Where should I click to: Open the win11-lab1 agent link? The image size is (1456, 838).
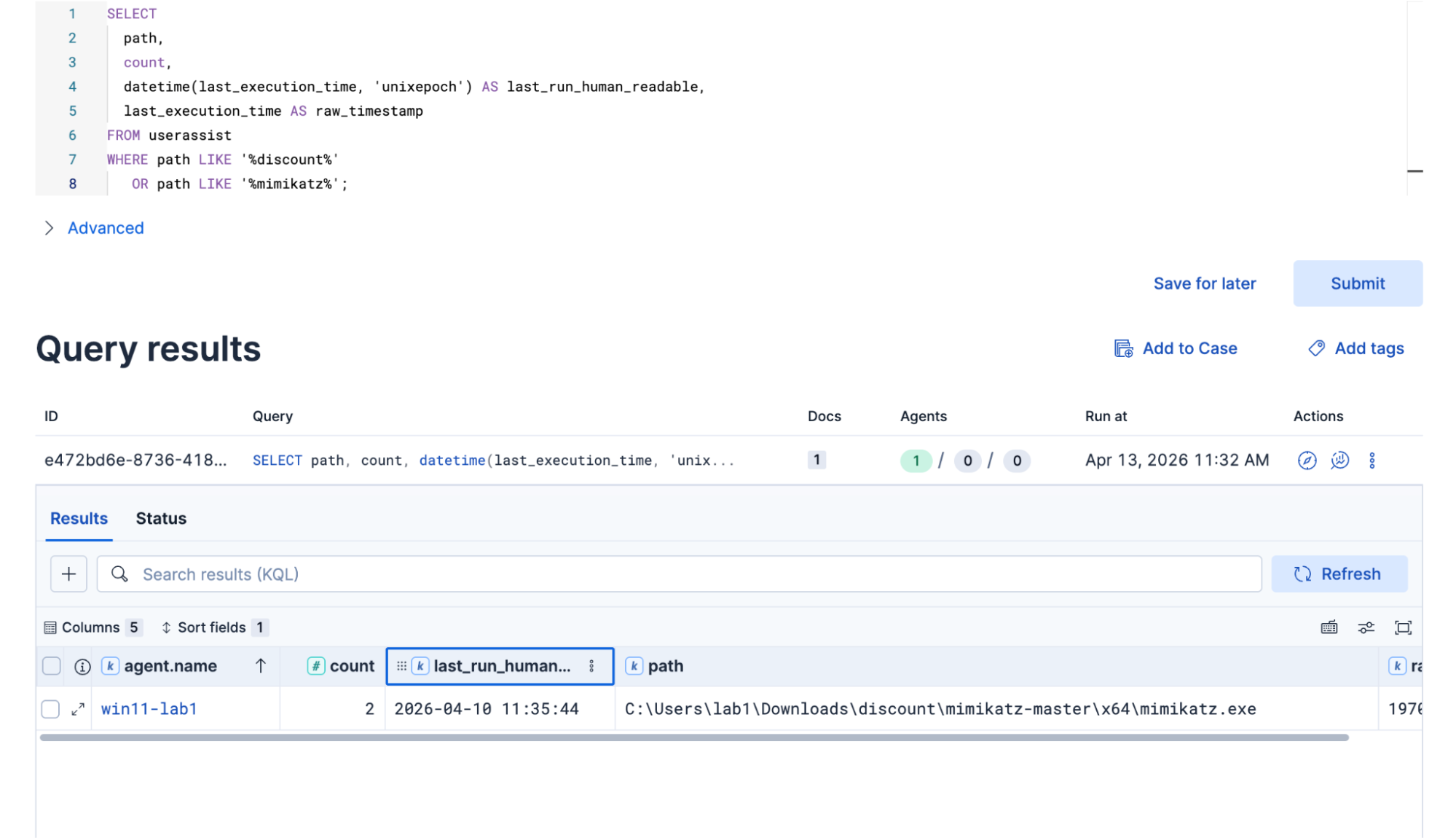click(x=149, y=709)
